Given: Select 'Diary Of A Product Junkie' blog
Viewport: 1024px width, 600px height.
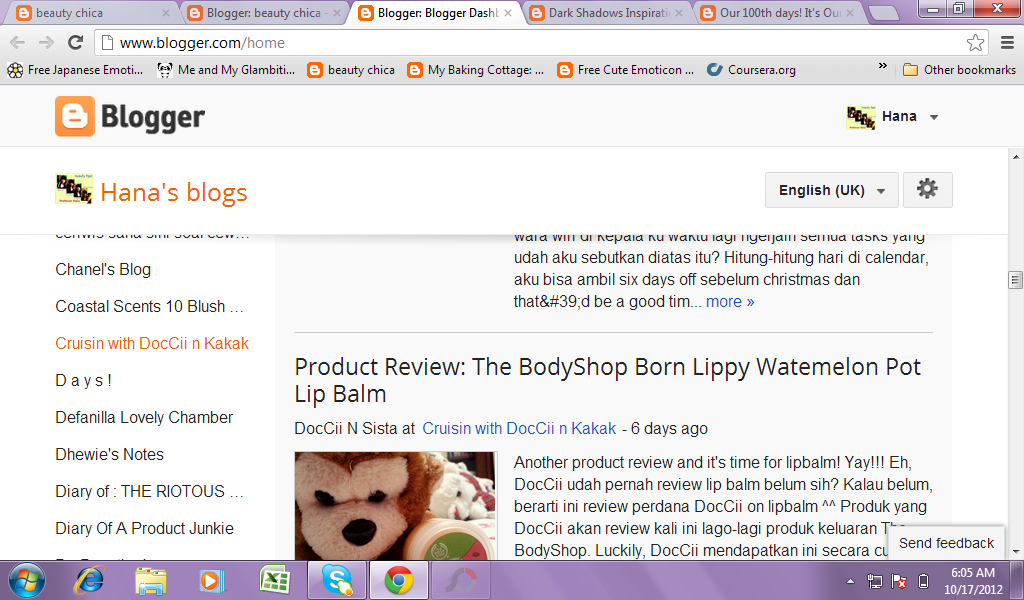Looking at the screenshot, I should tap(144, 528).
